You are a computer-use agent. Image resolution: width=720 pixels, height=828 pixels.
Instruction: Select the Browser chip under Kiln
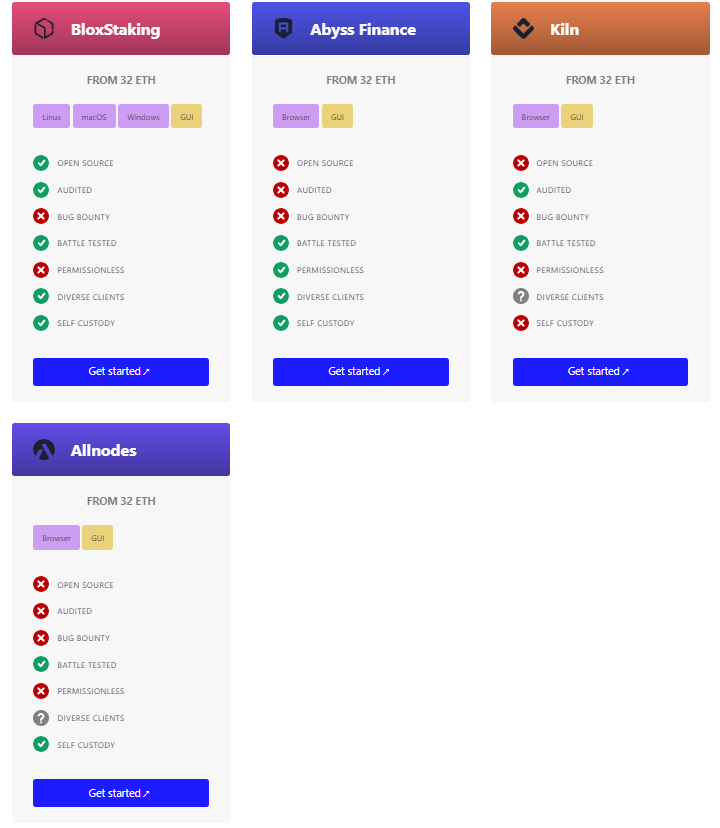click(x=536, y=116)
